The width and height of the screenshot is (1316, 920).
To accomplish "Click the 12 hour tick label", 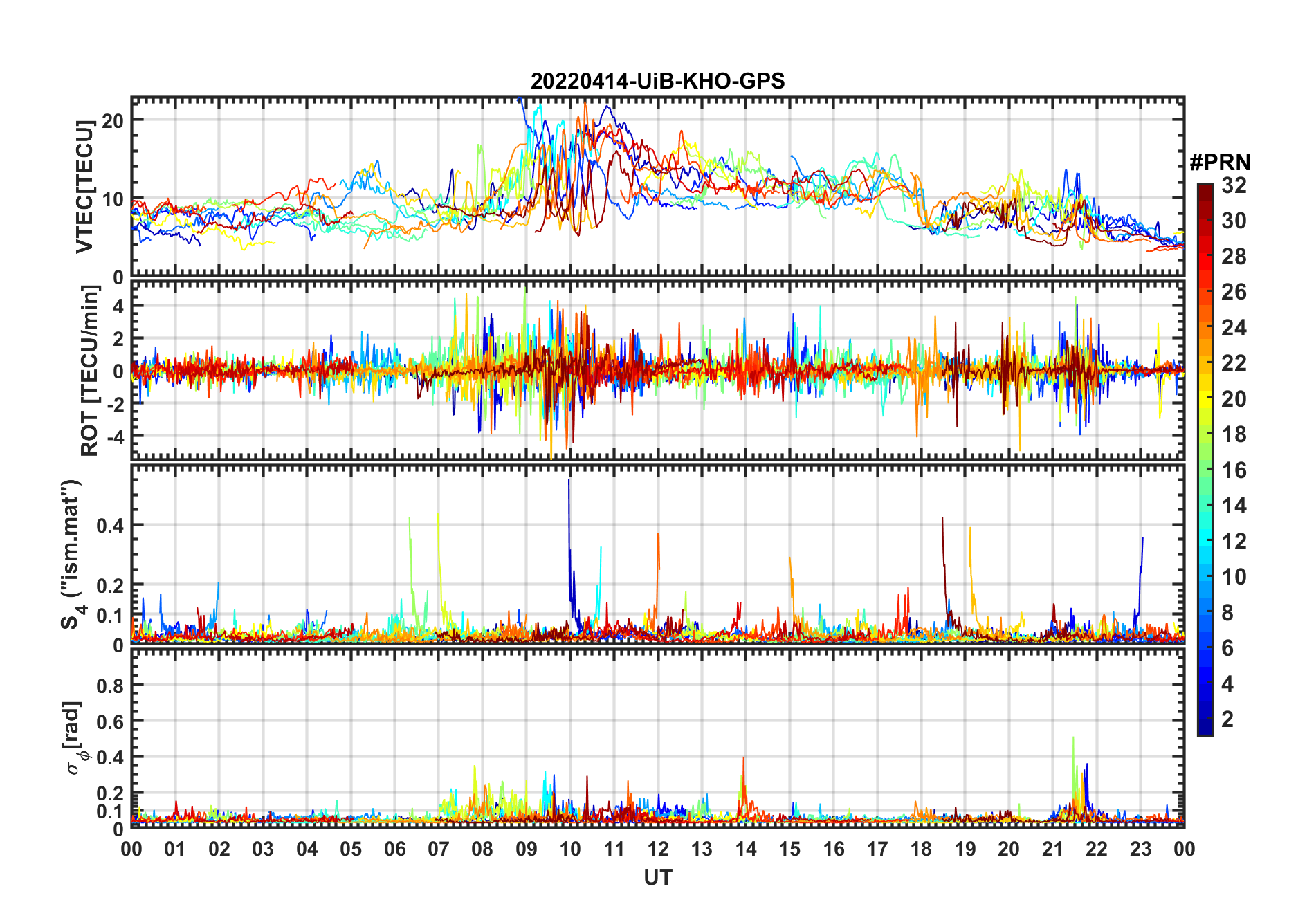I will (658, 848).
